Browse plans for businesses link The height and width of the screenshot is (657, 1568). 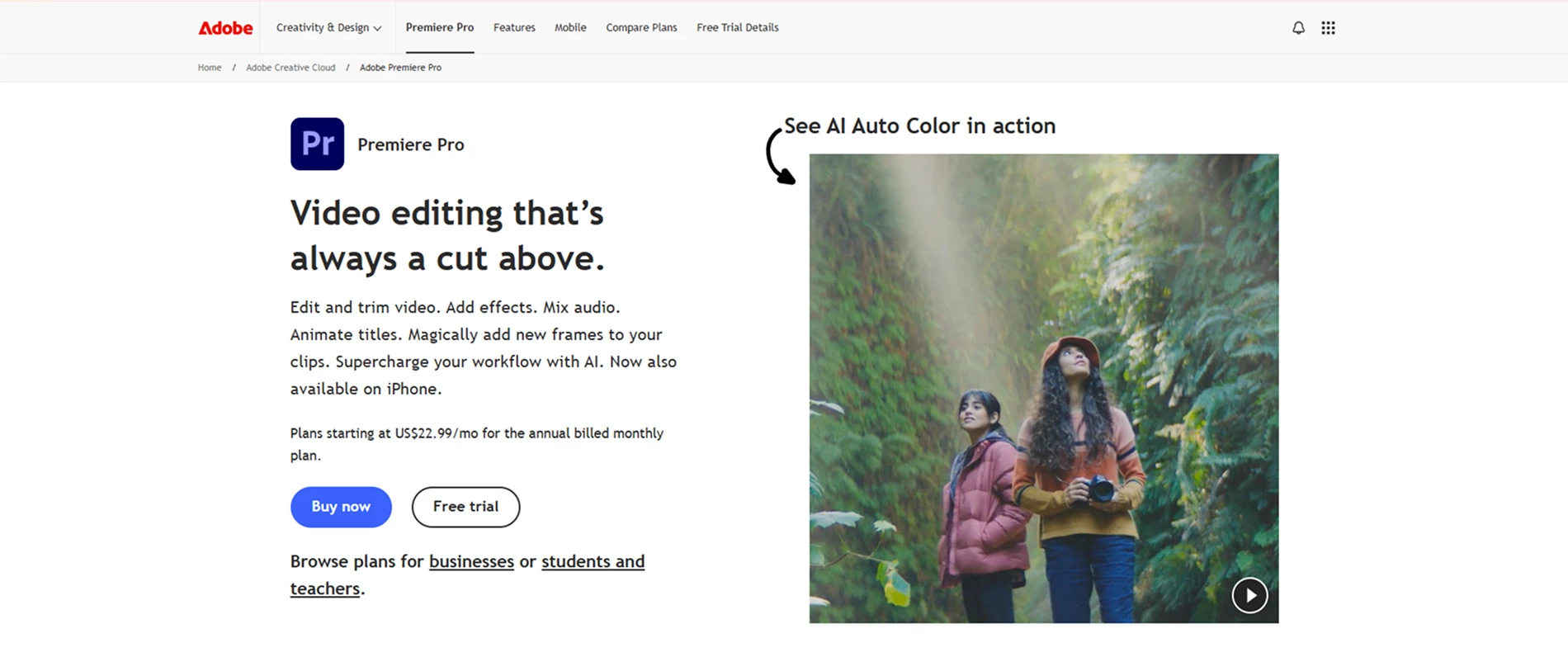pyautogui.click(x=471, y=561)
